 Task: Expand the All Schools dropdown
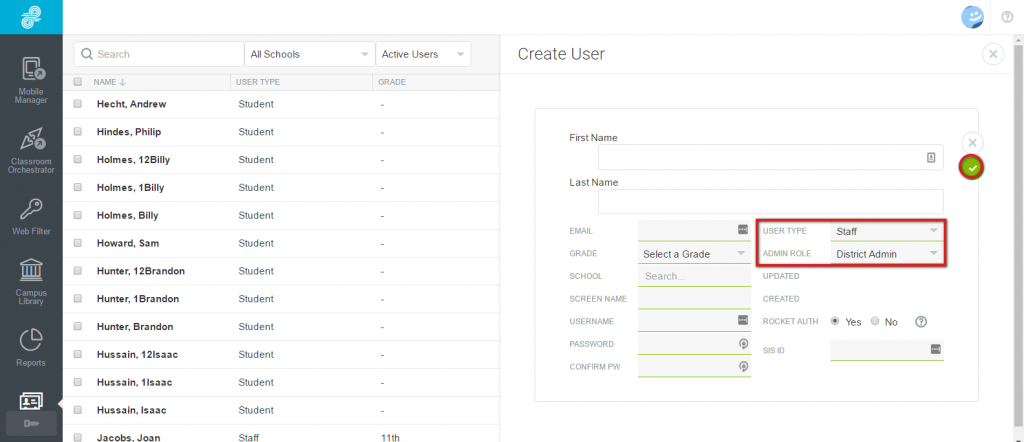[x=310, y=54]
